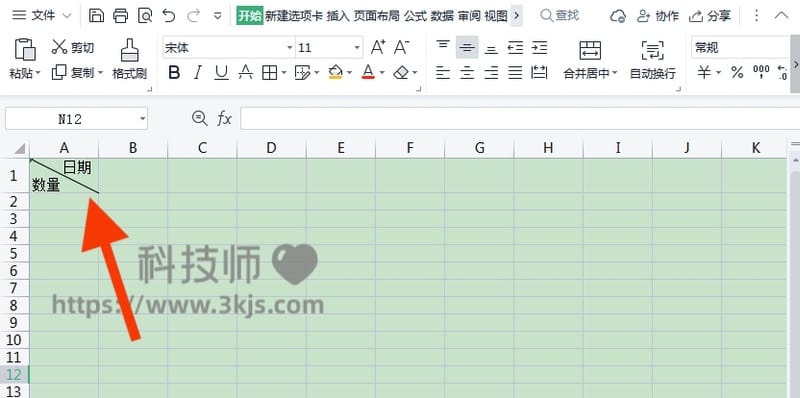The width and height of the screenshot is (800, 398).
Task: Center text horizontally
Action: tap(467, 73)
